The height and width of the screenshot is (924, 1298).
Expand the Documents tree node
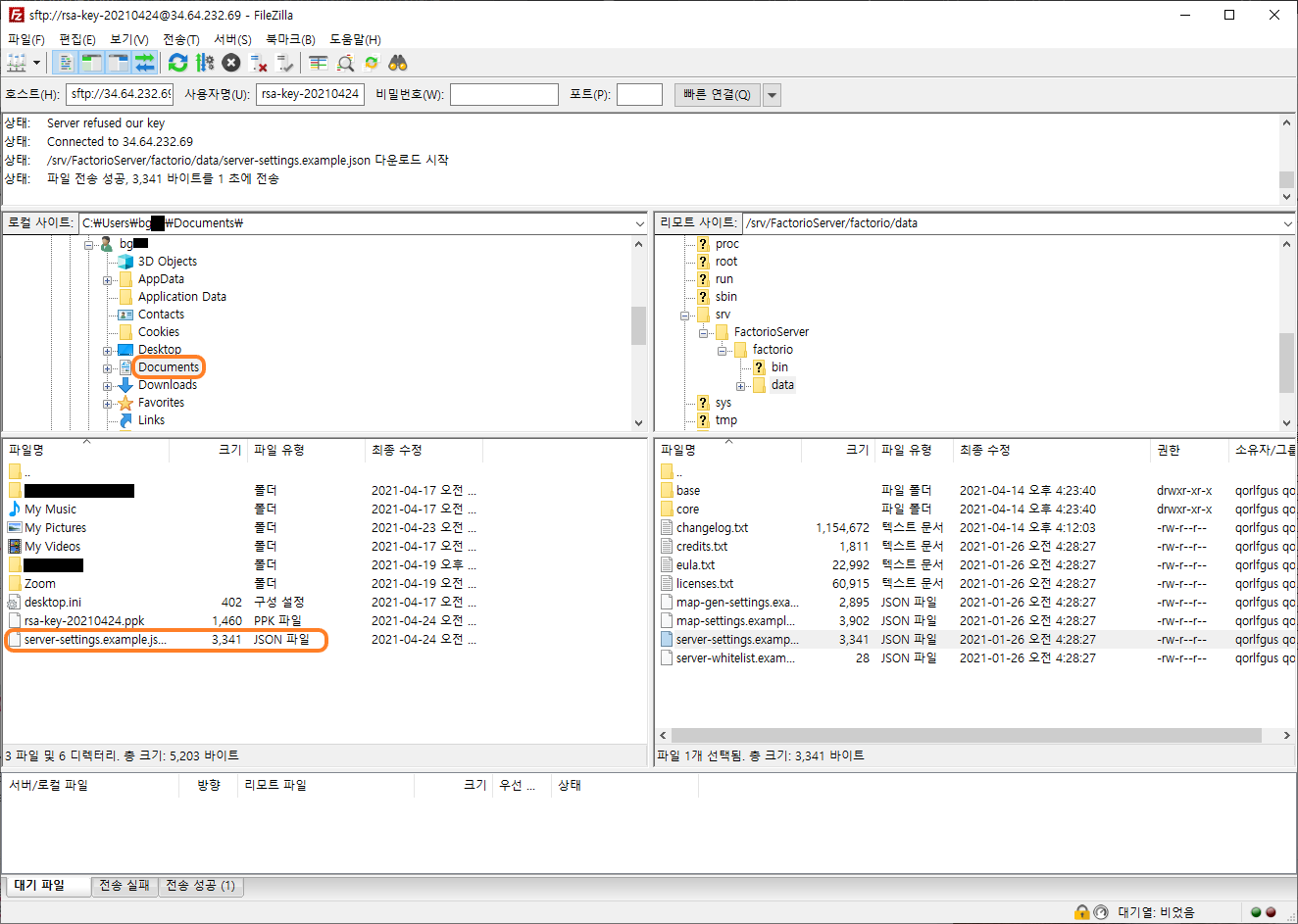pyautogui.click(x=108, y=368)
